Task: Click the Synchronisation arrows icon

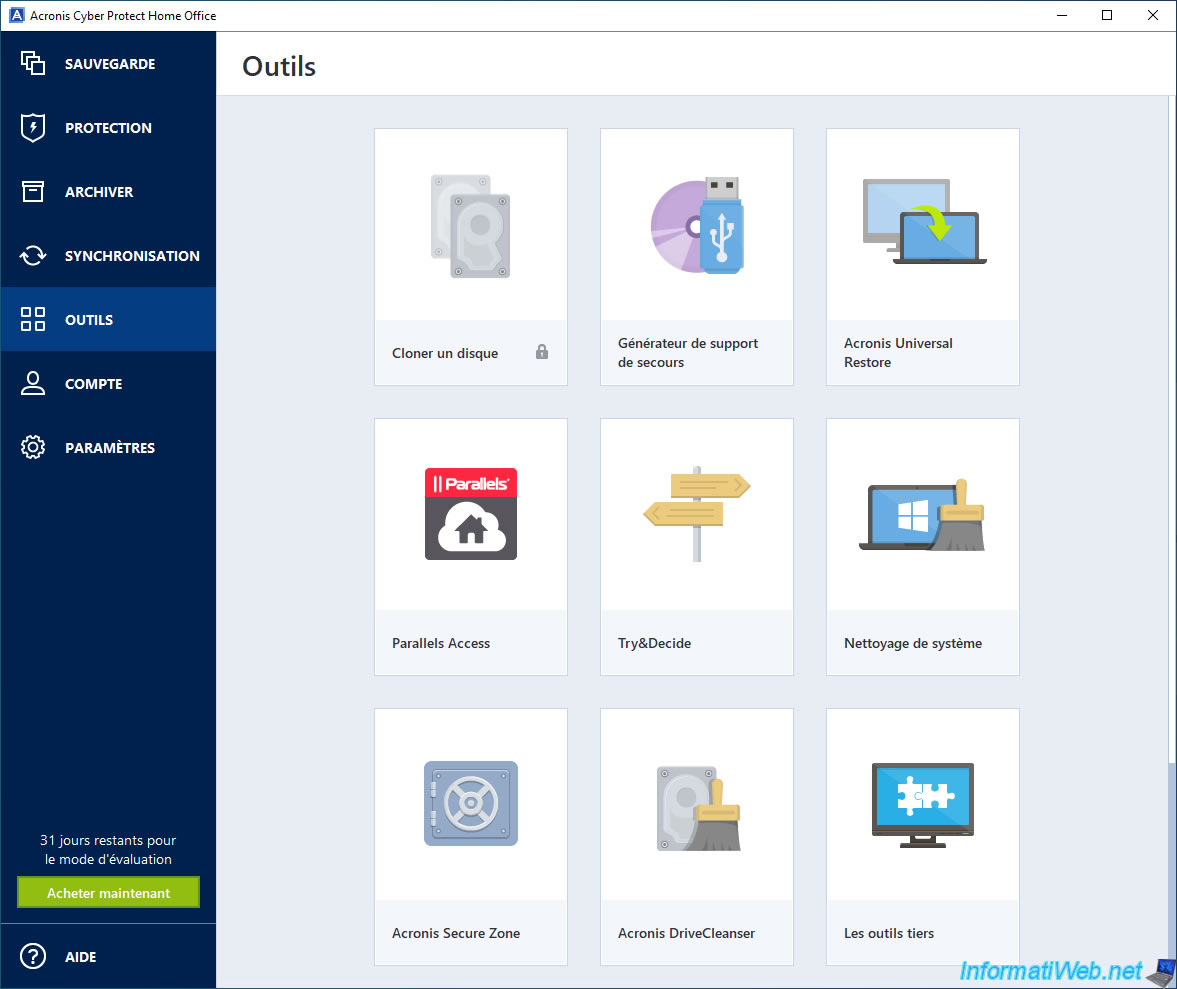Action: tap(33, 256)
